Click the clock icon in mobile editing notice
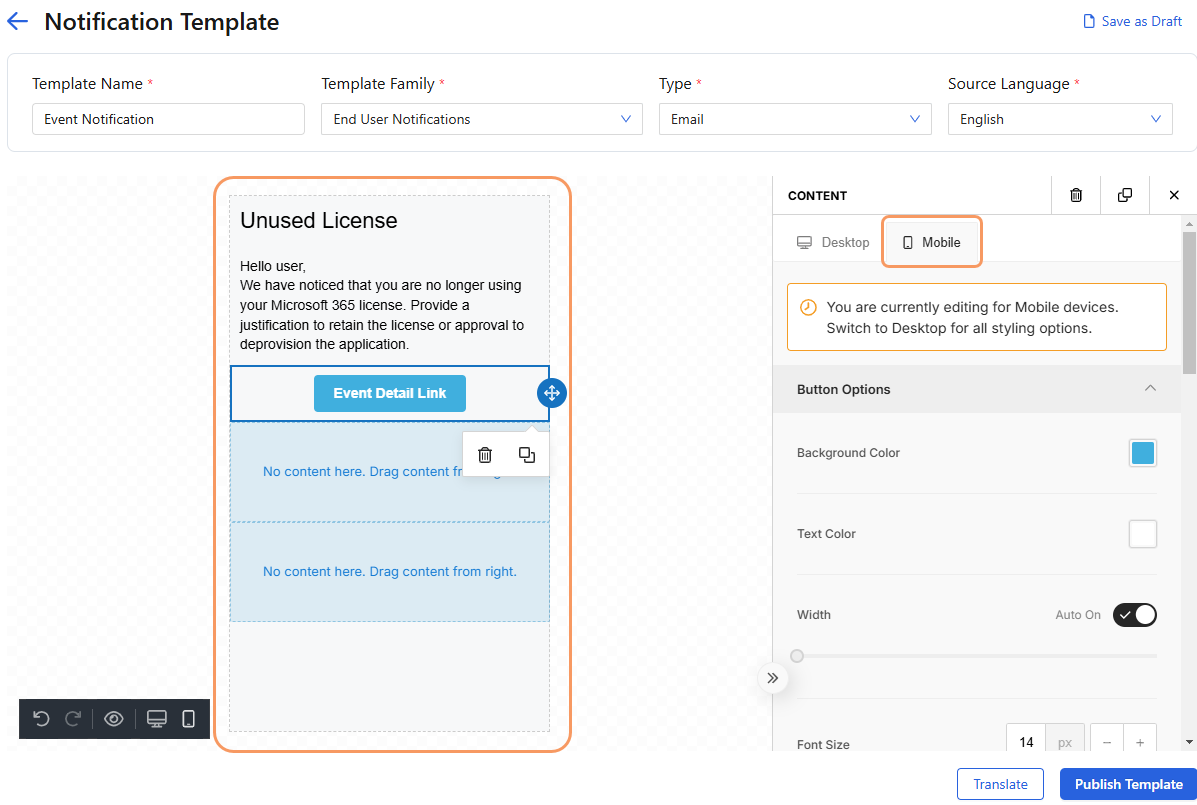The width and height of the screenshot is (1197, 805). (x=808, y=307)
